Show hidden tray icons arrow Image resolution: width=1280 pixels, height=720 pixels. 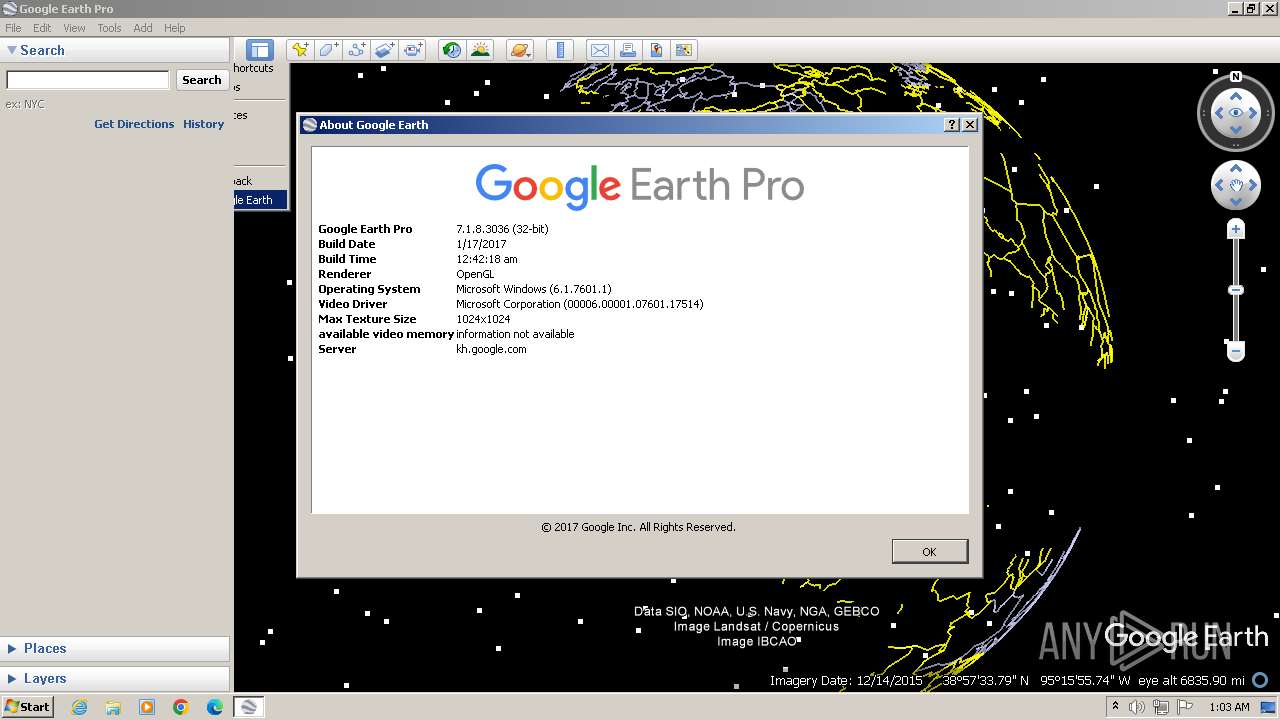[x=1115, y=707]
